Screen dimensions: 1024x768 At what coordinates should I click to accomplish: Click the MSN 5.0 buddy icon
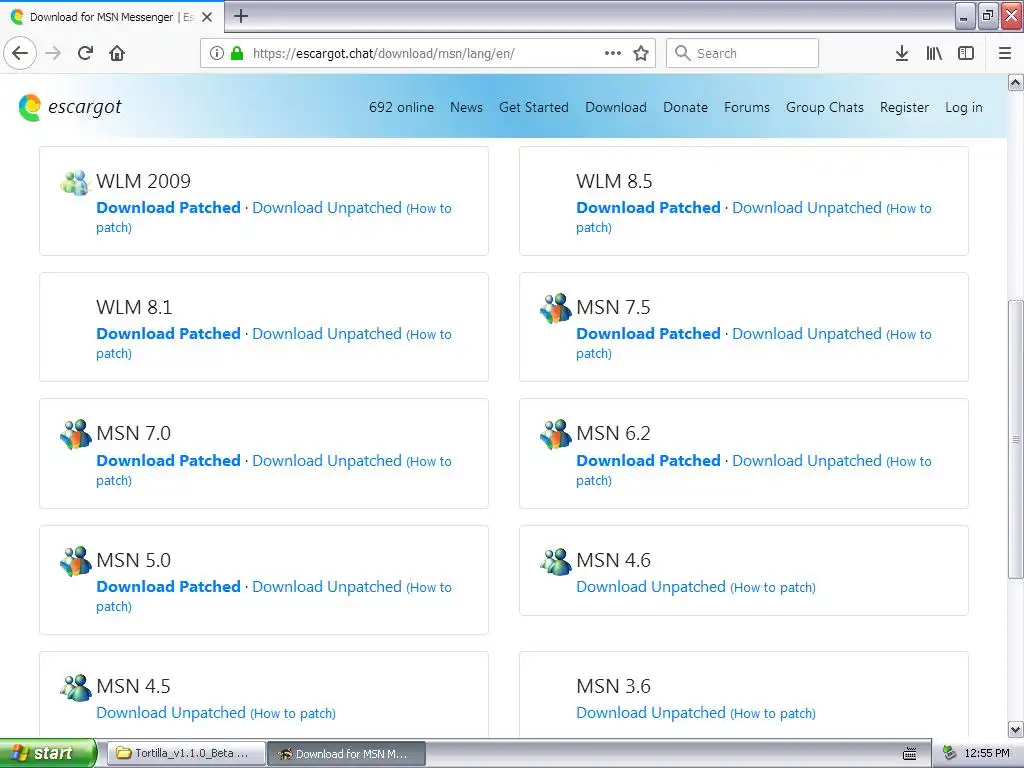[76, 561]
